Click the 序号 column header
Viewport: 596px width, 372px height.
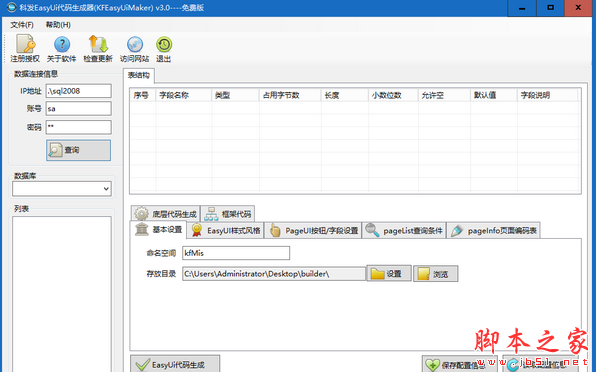tap(142, 95)
